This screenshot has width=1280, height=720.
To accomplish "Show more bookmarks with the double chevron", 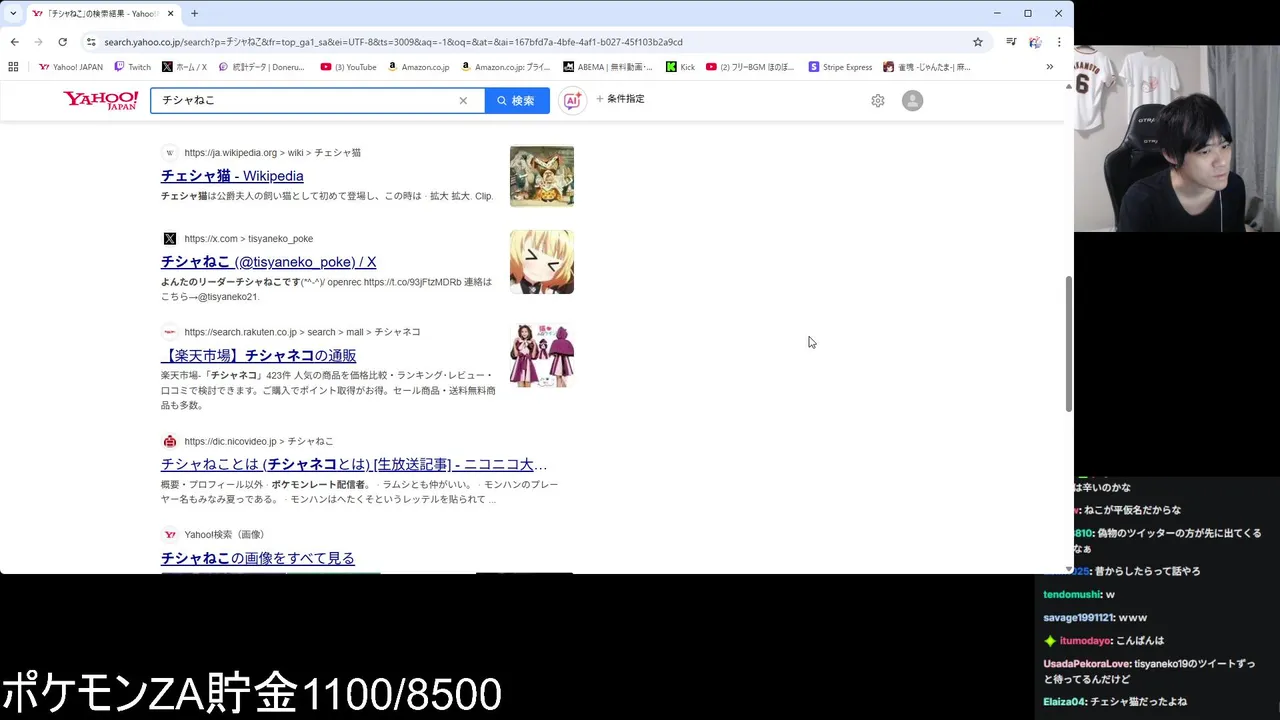I will click(1049, 67).
